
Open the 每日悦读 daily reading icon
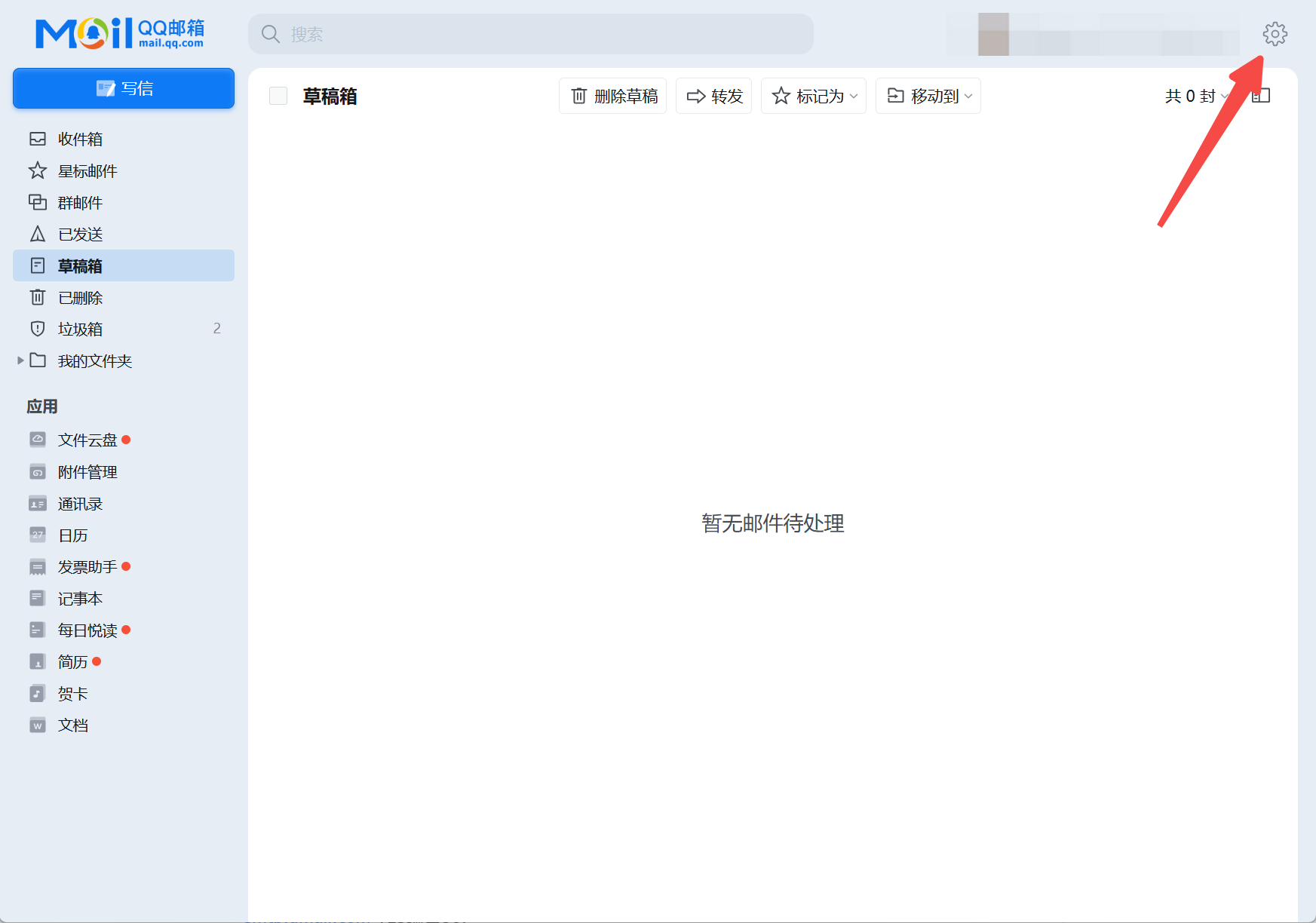[x=38, y=630]
